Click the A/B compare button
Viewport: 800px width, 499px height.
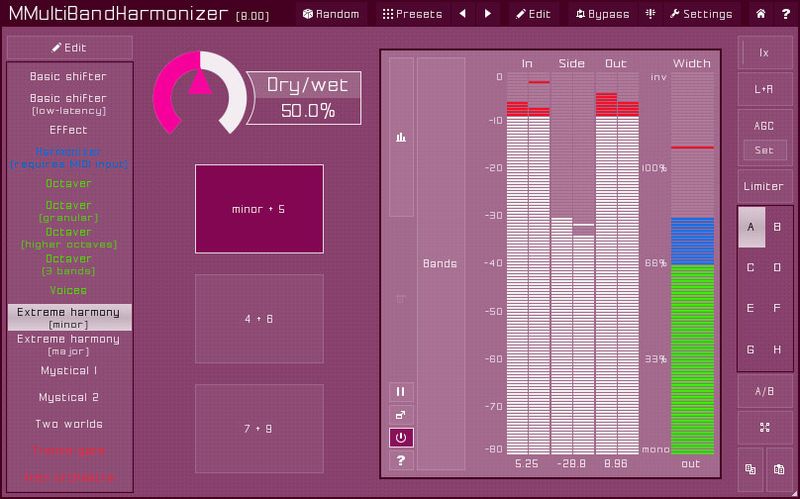764,391
